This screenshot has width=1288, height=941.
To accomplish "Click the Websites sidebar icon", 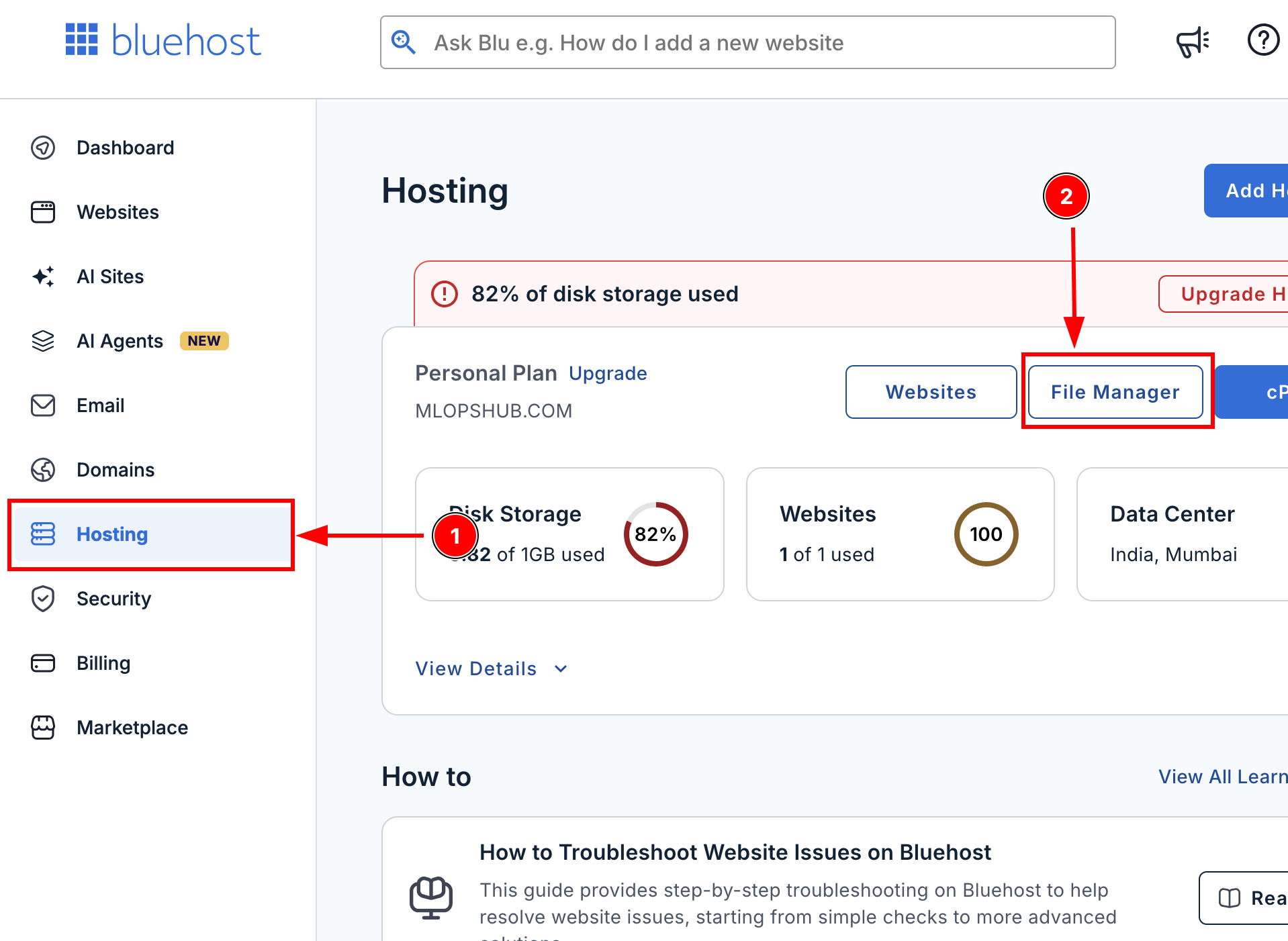I will pyautogui.click(x=43, y=212).
